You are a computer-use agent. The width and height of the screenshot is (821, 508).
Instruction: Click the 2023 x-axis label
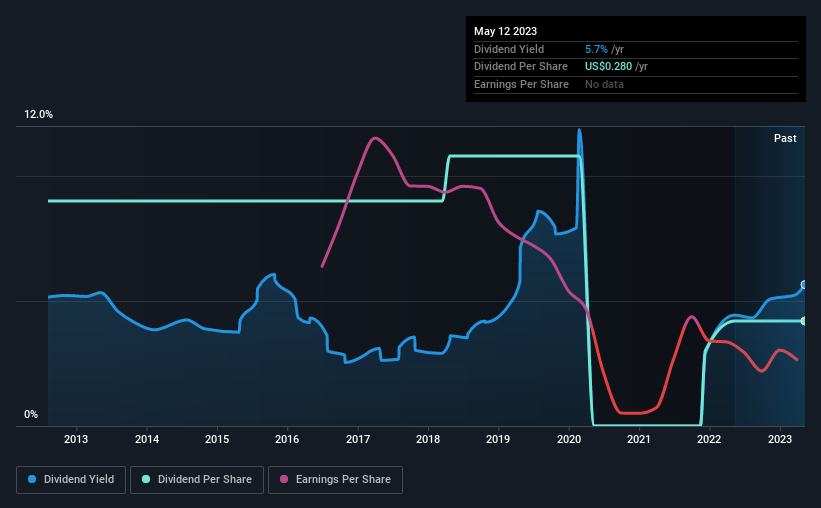[x=780, y=439]
